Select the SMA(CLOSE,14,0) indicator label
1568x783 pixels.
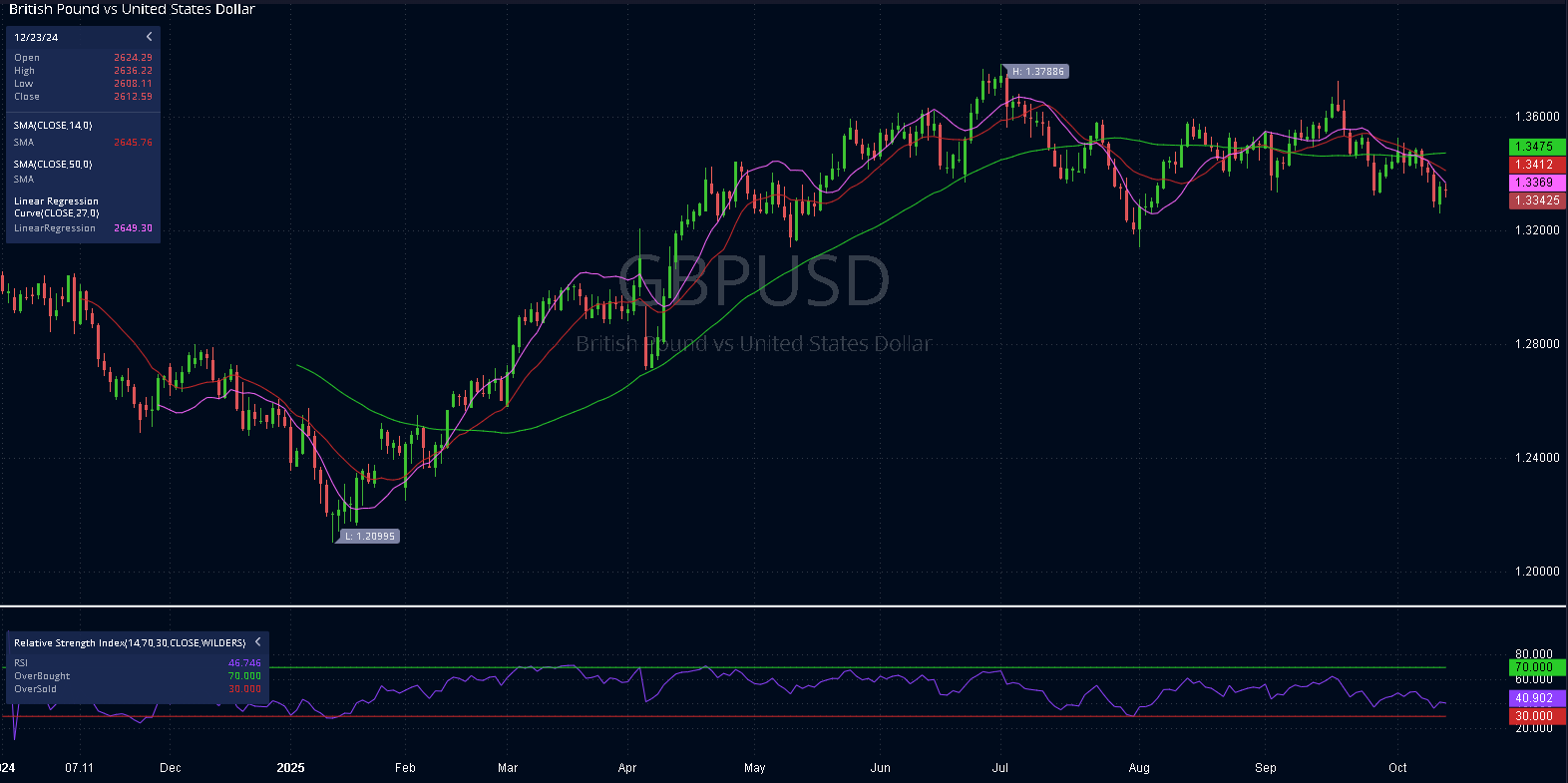(53, 126)
